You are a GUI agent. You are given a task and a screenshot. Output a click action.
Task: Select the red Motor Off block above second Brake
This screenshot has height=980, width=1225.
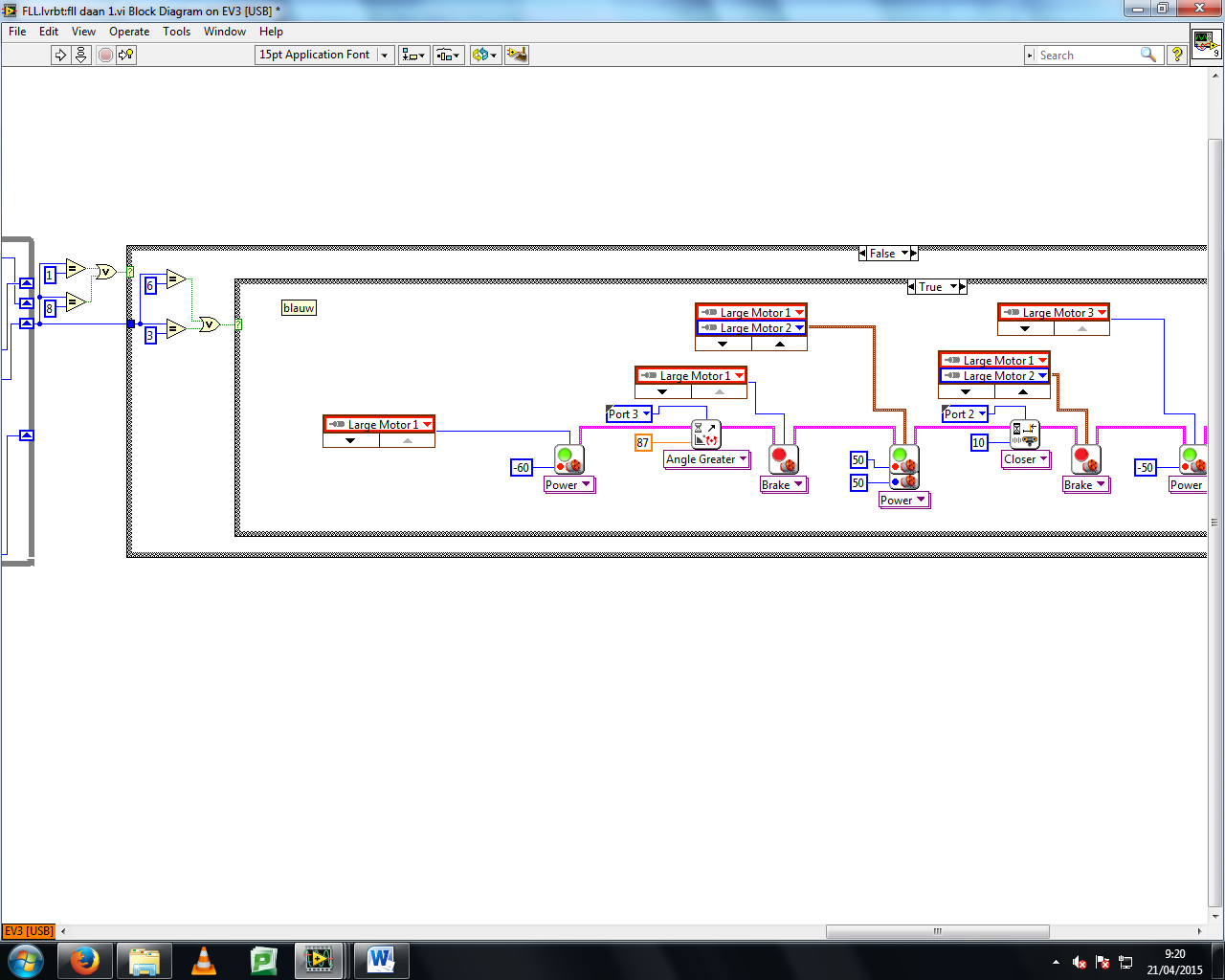tap(1086, 459)
